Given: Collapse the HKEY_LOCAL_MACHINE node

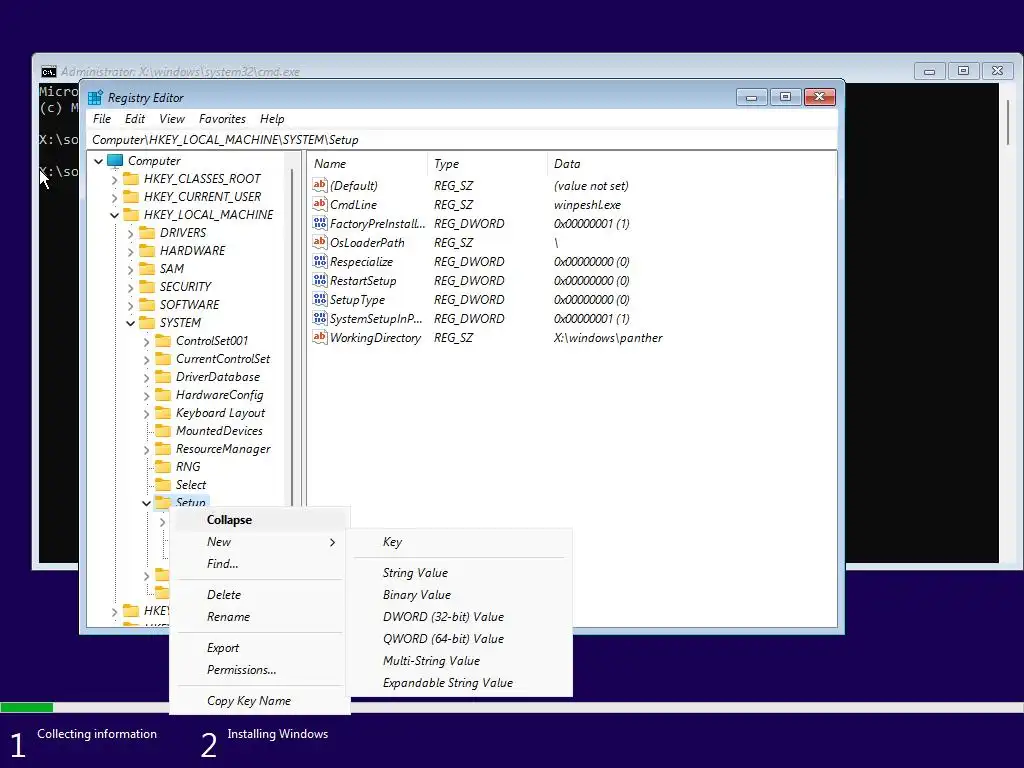Looking at the screenshot, I should point(115,215).
